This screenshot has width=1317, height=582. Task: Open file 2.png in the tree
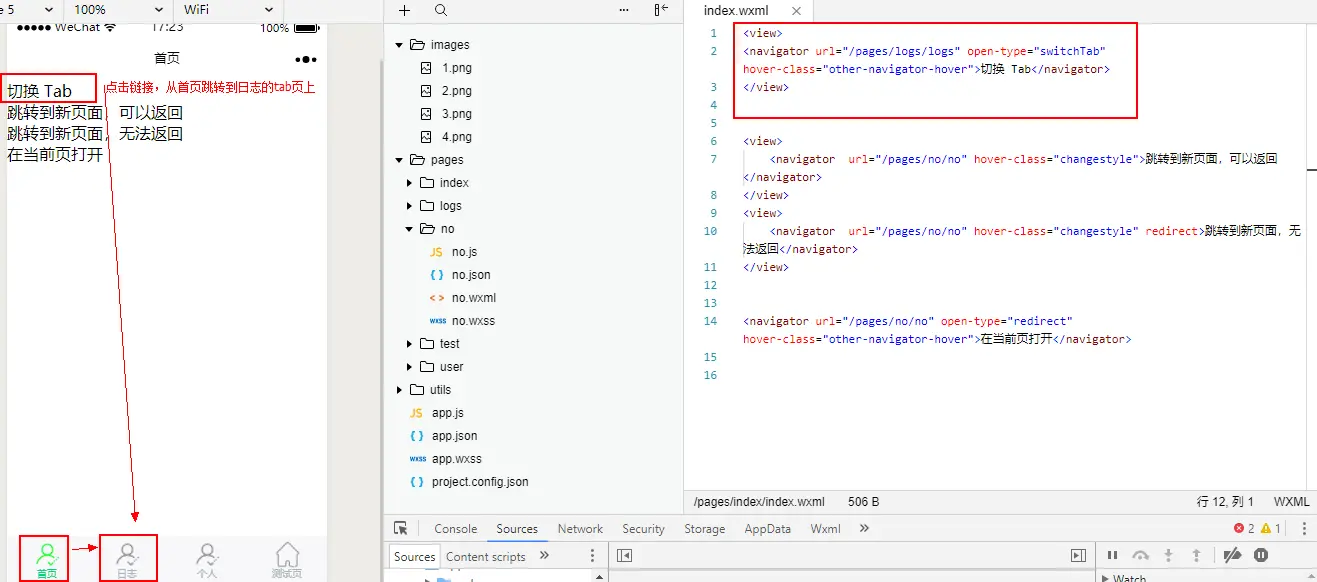[456, 91]
